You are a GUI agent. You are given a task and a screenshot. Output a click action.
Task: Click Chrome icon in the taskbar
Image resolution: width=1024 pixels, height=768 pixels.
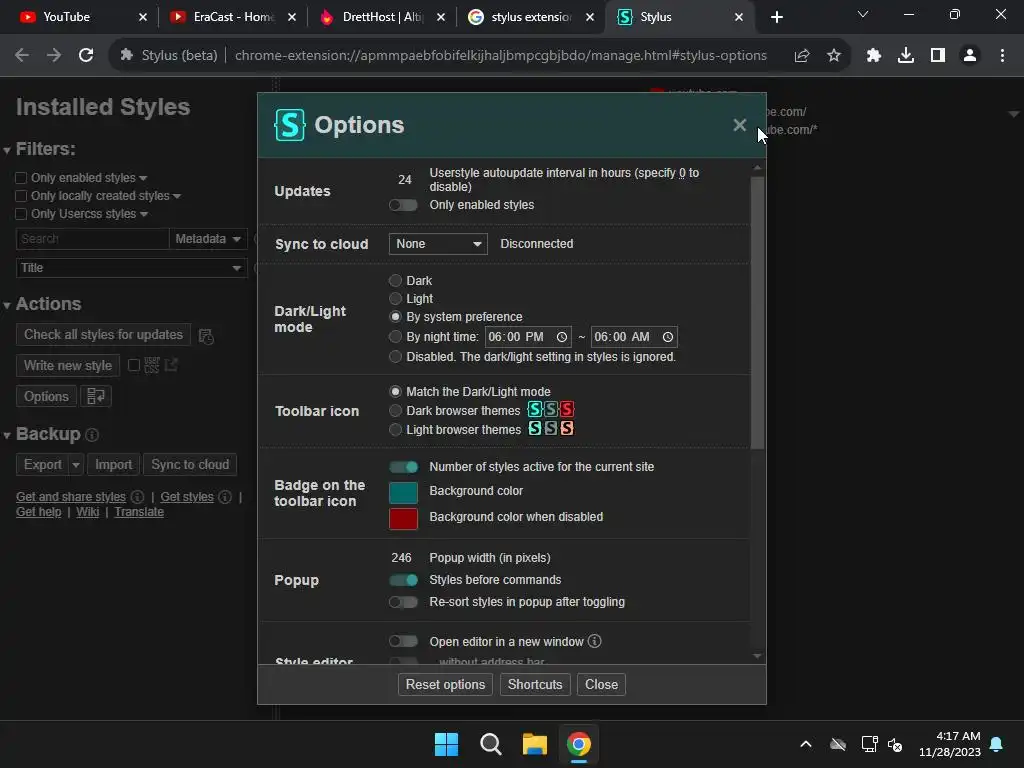579,744
